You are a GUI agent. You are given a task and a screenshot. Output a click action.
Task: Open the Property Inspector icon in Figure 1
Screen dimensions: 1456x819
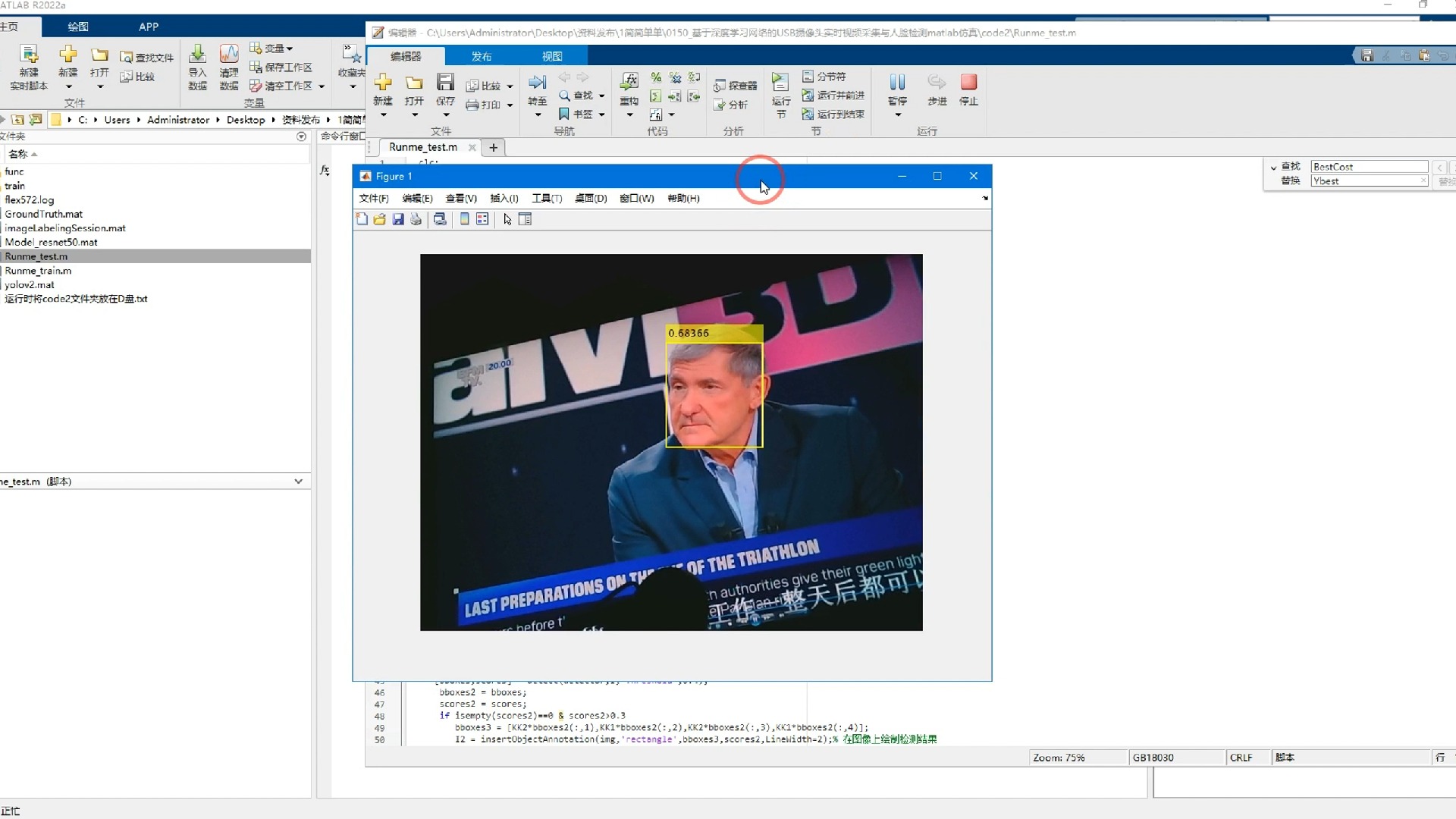(525, 219)
